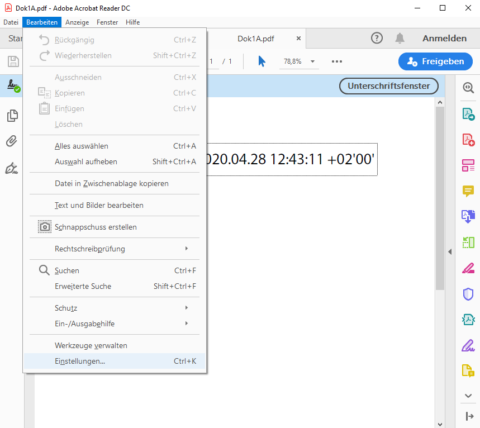480x428 pixels.
Task: Open the Optimize PDF teal icon
Action: (468, 319)
